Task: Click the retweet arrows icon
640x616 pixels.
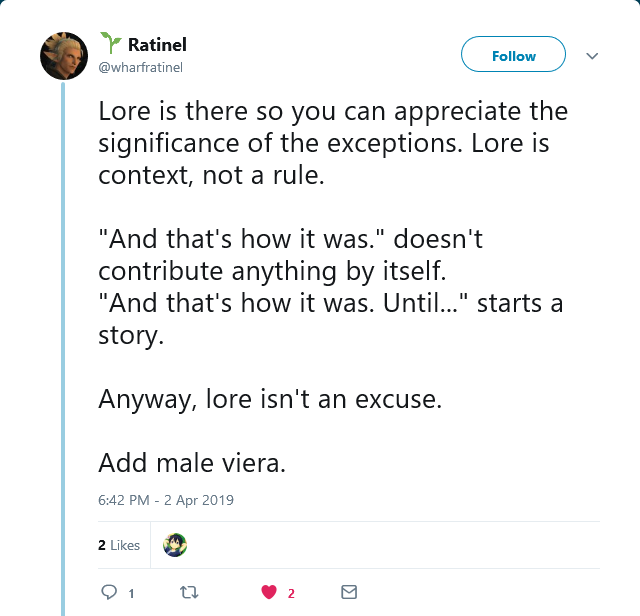Action: [189, 592]
